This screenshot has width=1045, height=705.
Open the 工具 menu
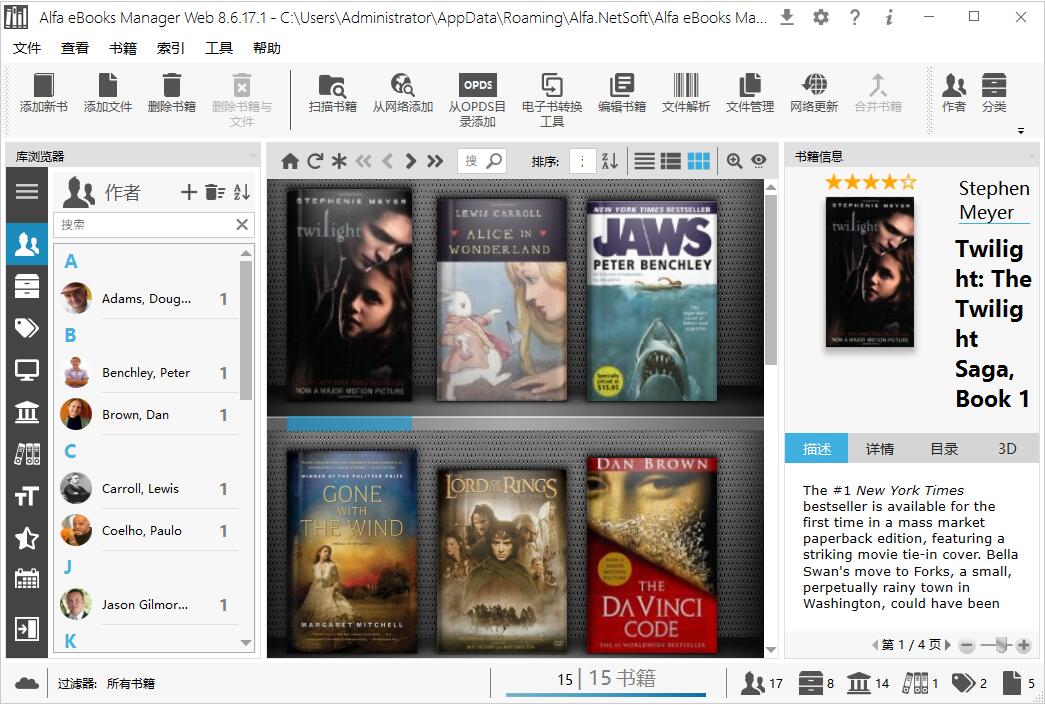pos(219,48)
